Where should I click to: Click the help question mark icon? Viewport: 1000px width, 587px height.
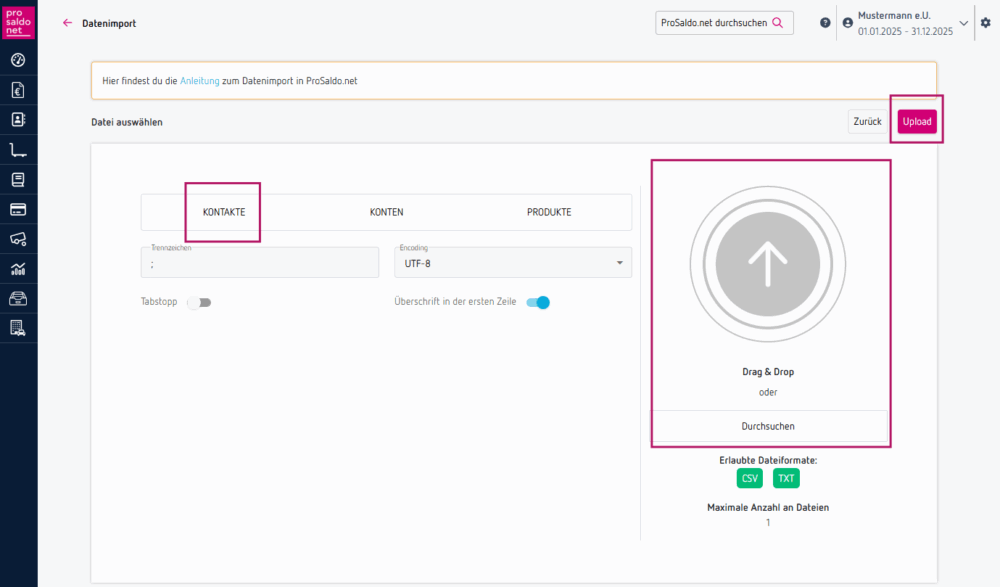(x=825, y=23)
